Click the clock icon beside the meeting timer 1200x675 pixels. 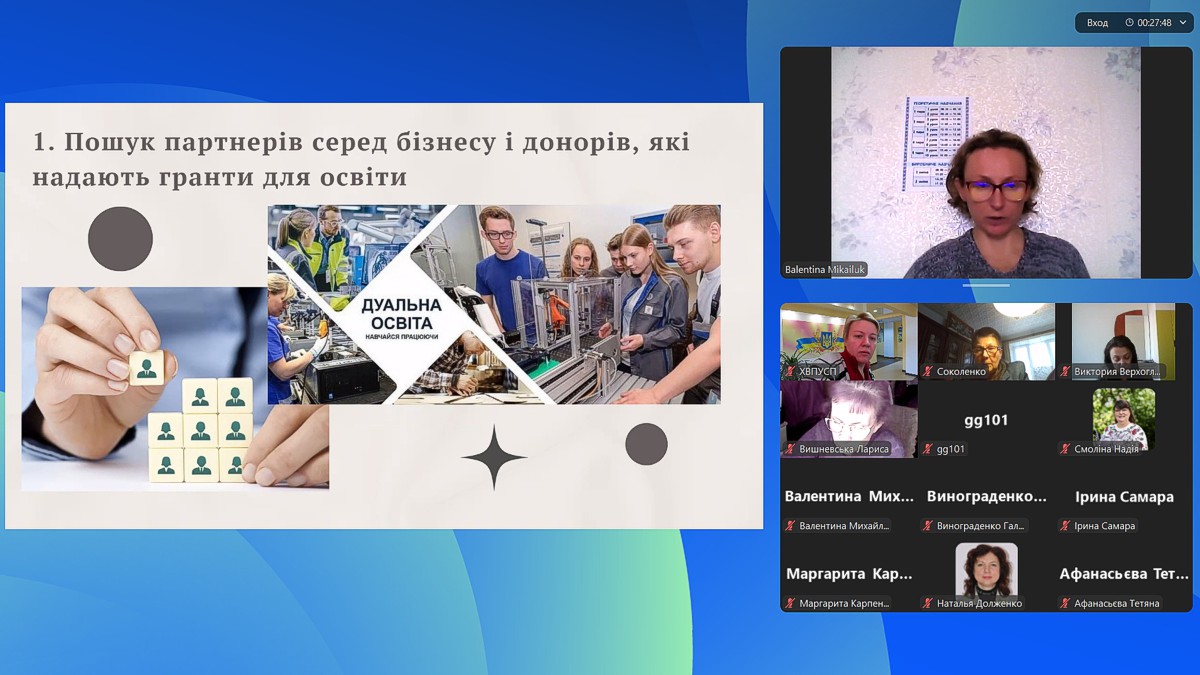1129,23
